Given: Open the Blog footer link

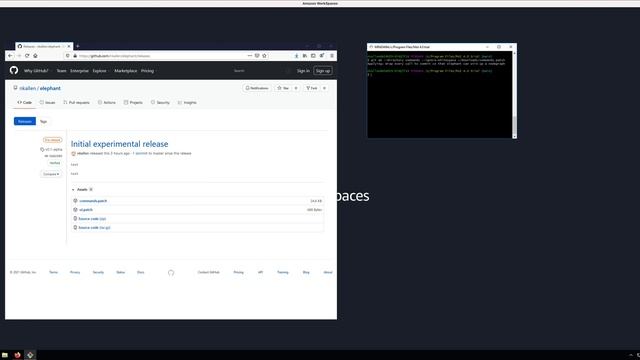Looking at the screenshot, I should [306, 272].
